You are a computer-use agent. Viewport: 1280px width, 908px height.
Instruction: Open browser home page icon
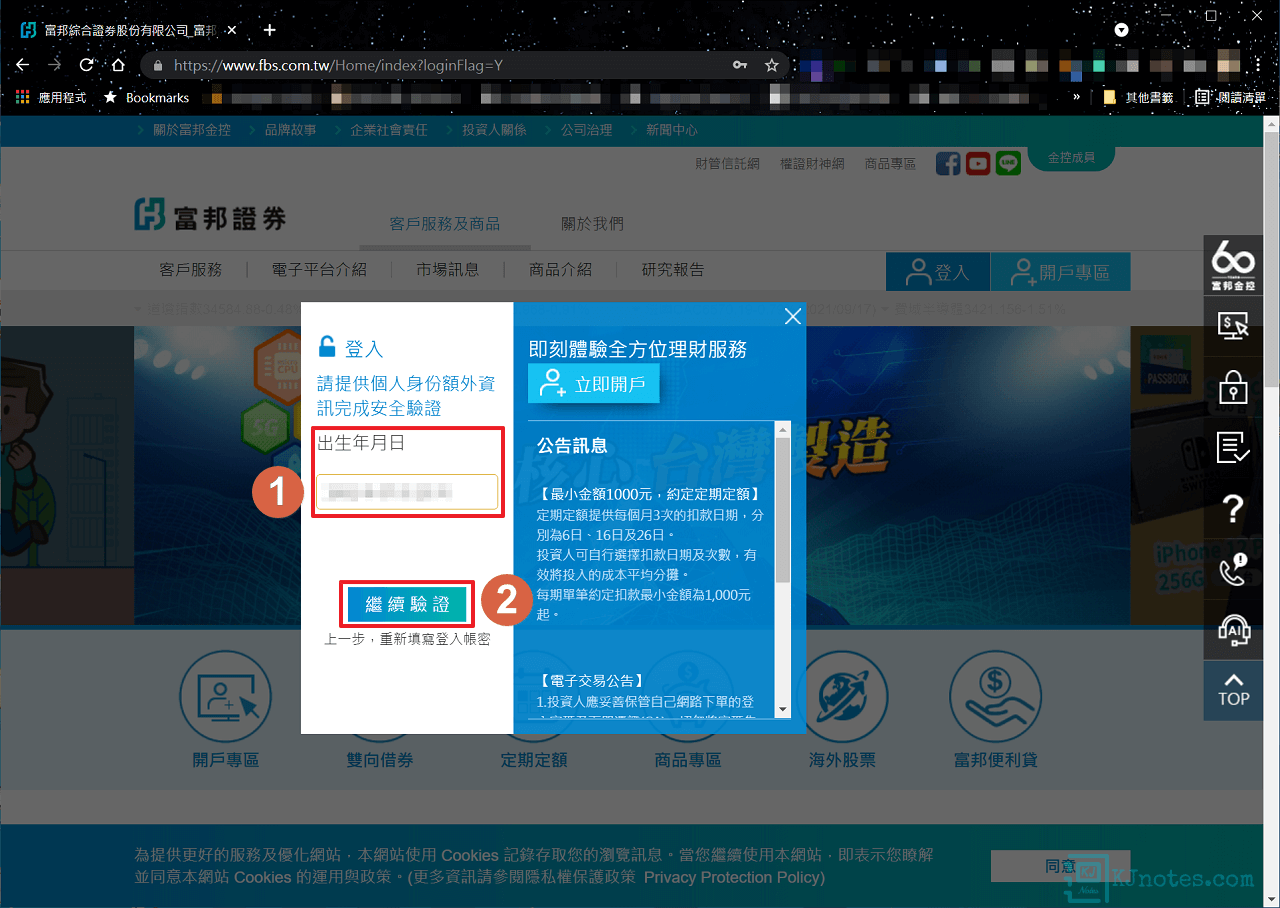(x=118, y=65)
